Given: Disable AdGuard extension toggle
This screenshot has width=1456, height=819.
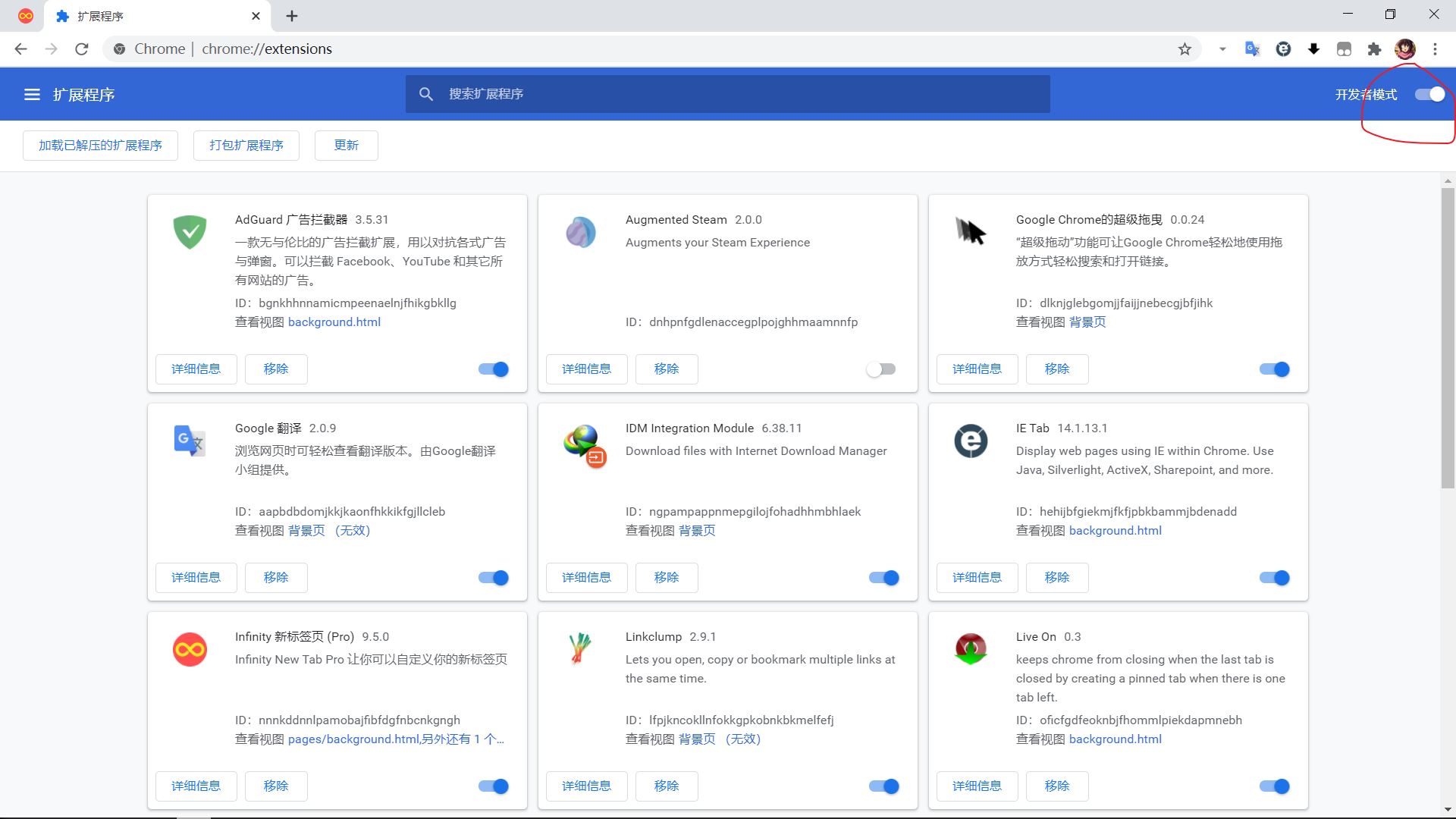Looking at the screenshot, I should [494, 369].
